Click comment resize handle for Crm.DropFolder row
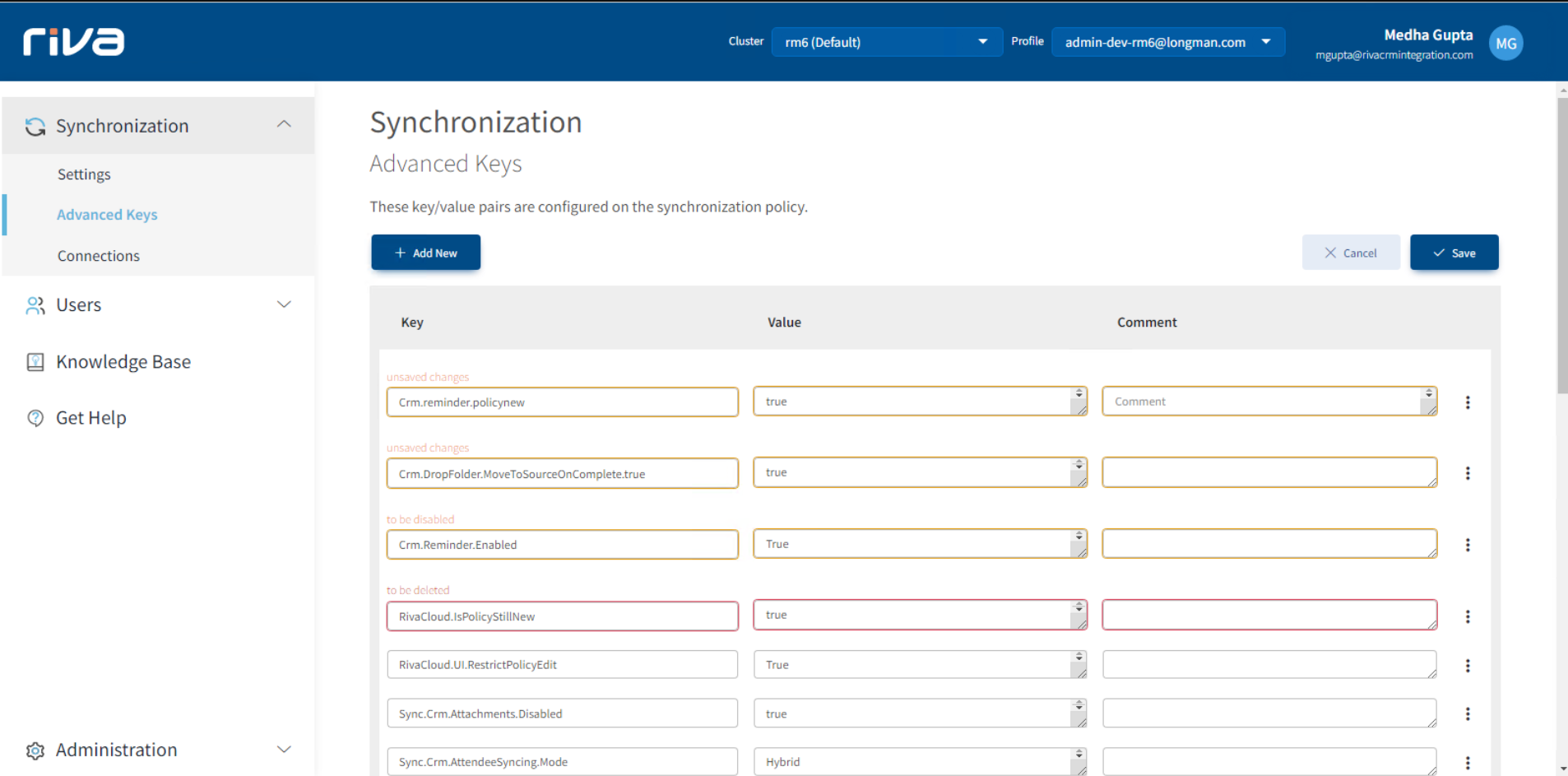The image size is (1568, 776). point(1432,483)
